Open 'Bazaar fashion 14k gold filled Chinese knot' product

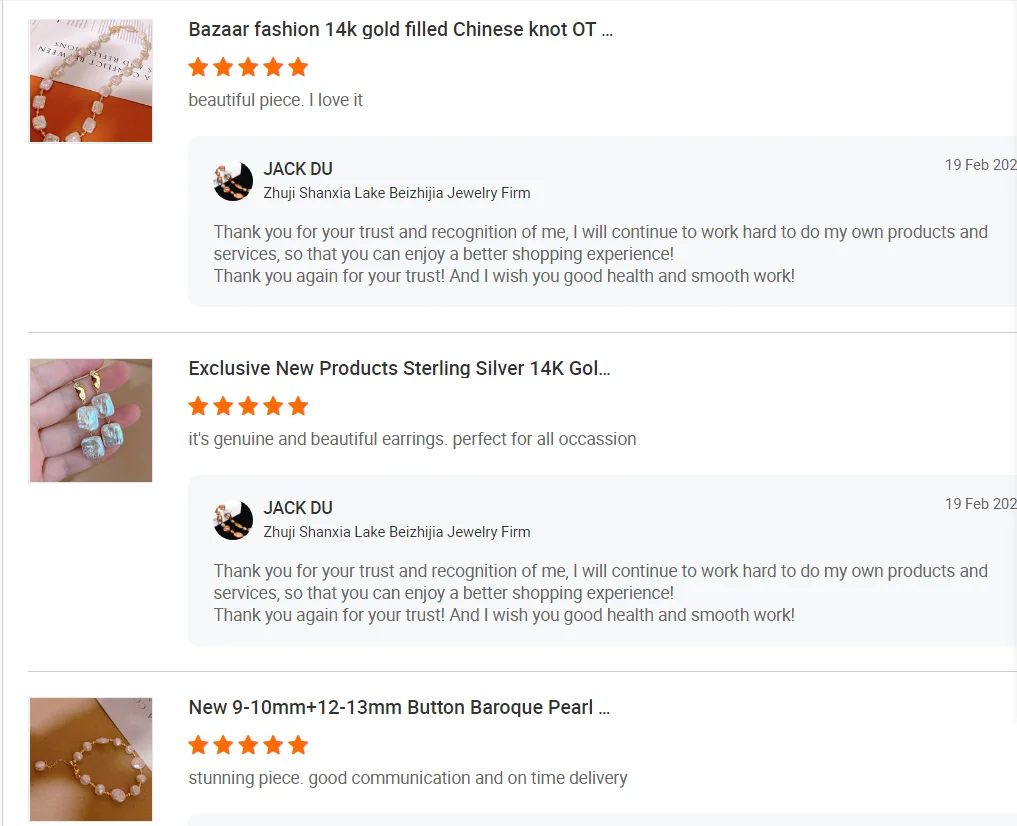pos(400,30)
